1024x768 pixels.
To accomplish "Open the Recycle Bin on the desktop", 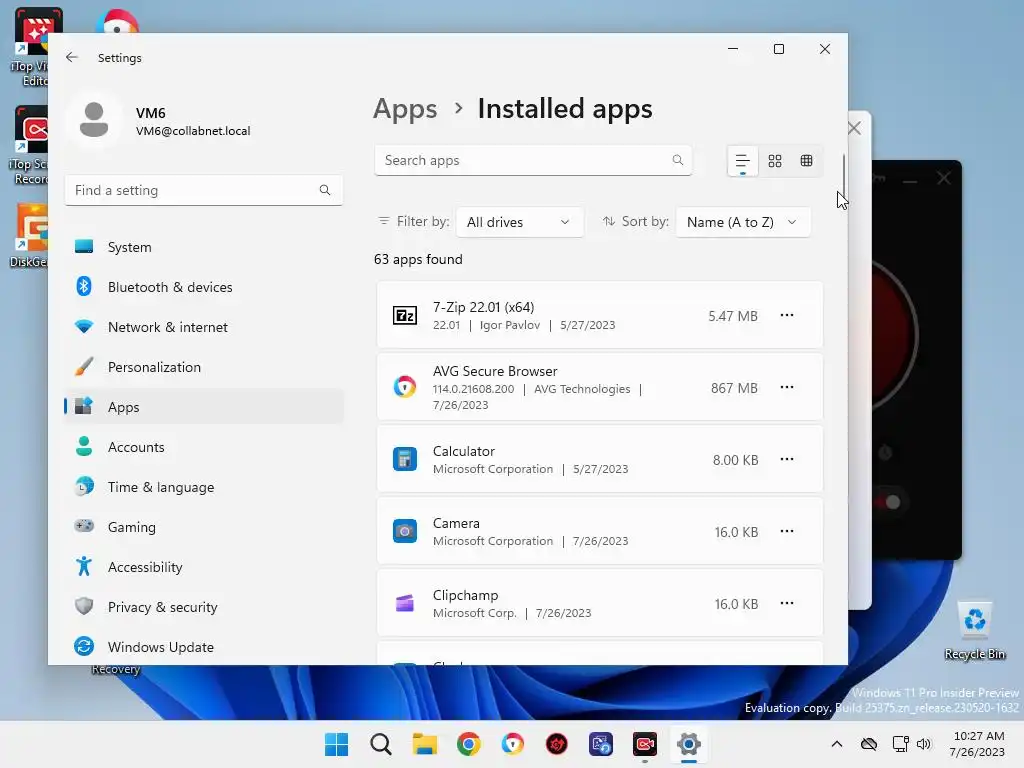I will 974,630.
